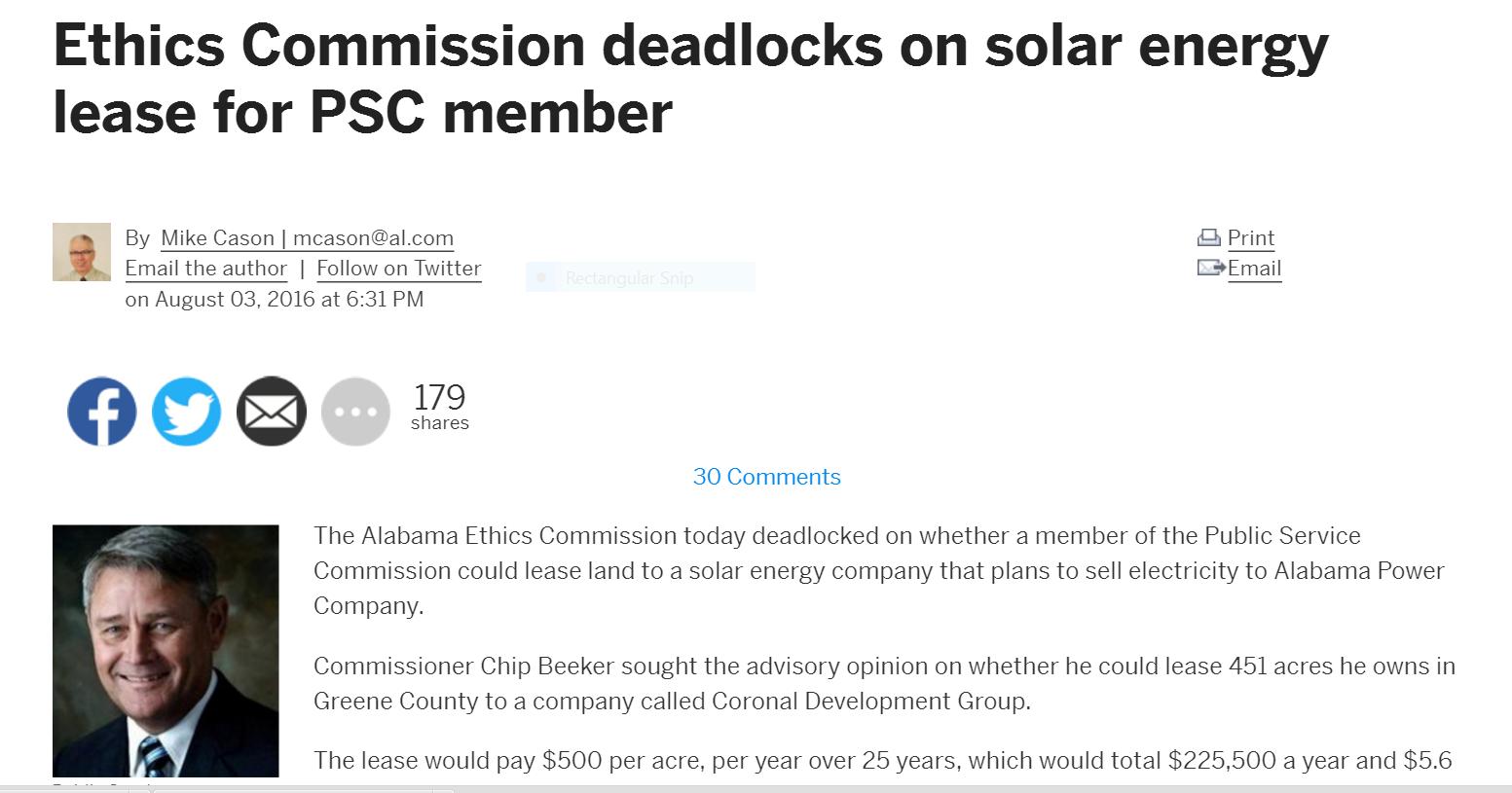Click the Email the author link
Screen dimensions: 1512x793
[206, 269]
